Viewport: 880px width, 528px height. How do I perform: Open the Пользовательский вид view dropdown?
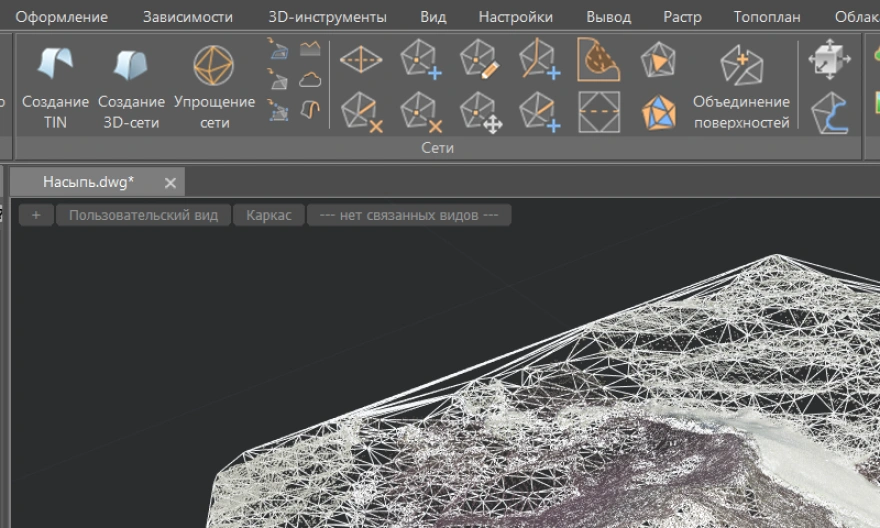(143, 215)
